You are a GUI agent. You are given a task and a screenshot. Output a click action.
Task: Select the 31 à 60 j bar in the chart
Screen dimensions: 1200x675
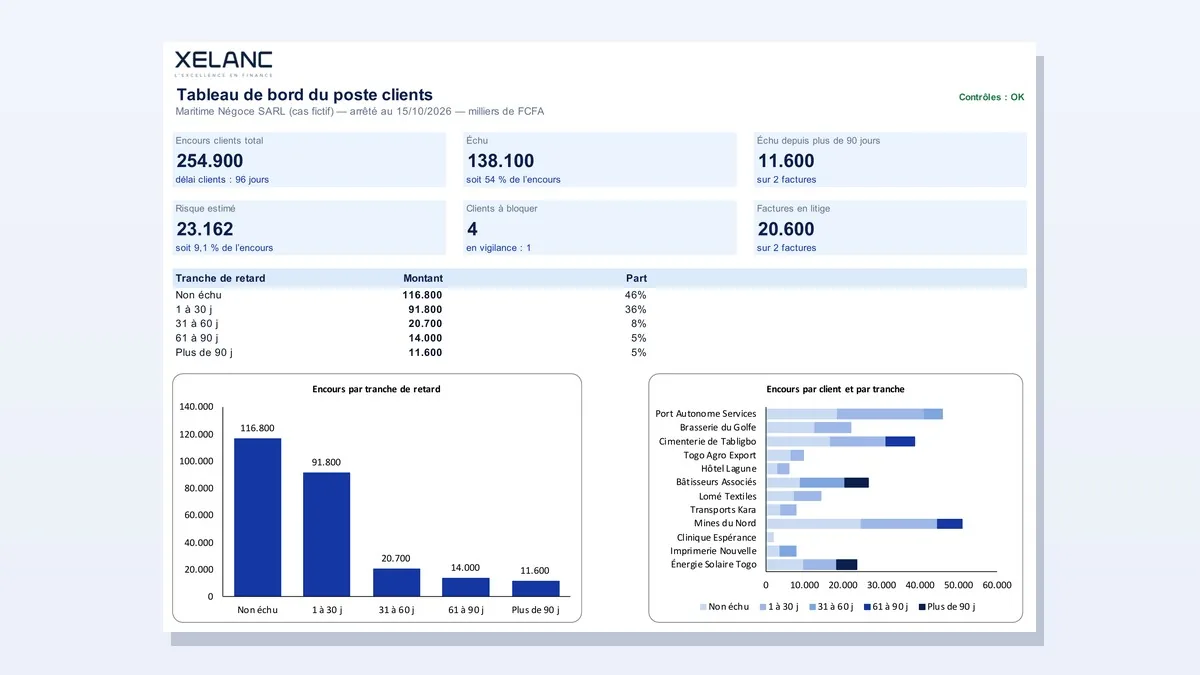click(x=397, y=582)
